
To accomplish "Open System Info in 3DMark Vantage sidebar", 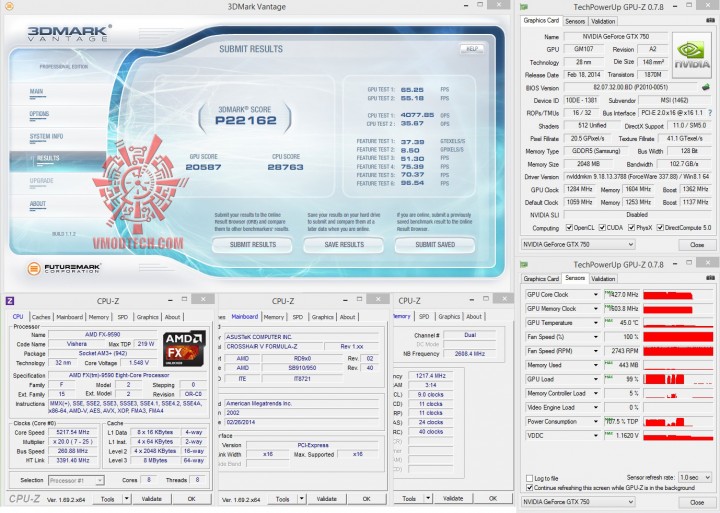I will click(x=46, y=136).
